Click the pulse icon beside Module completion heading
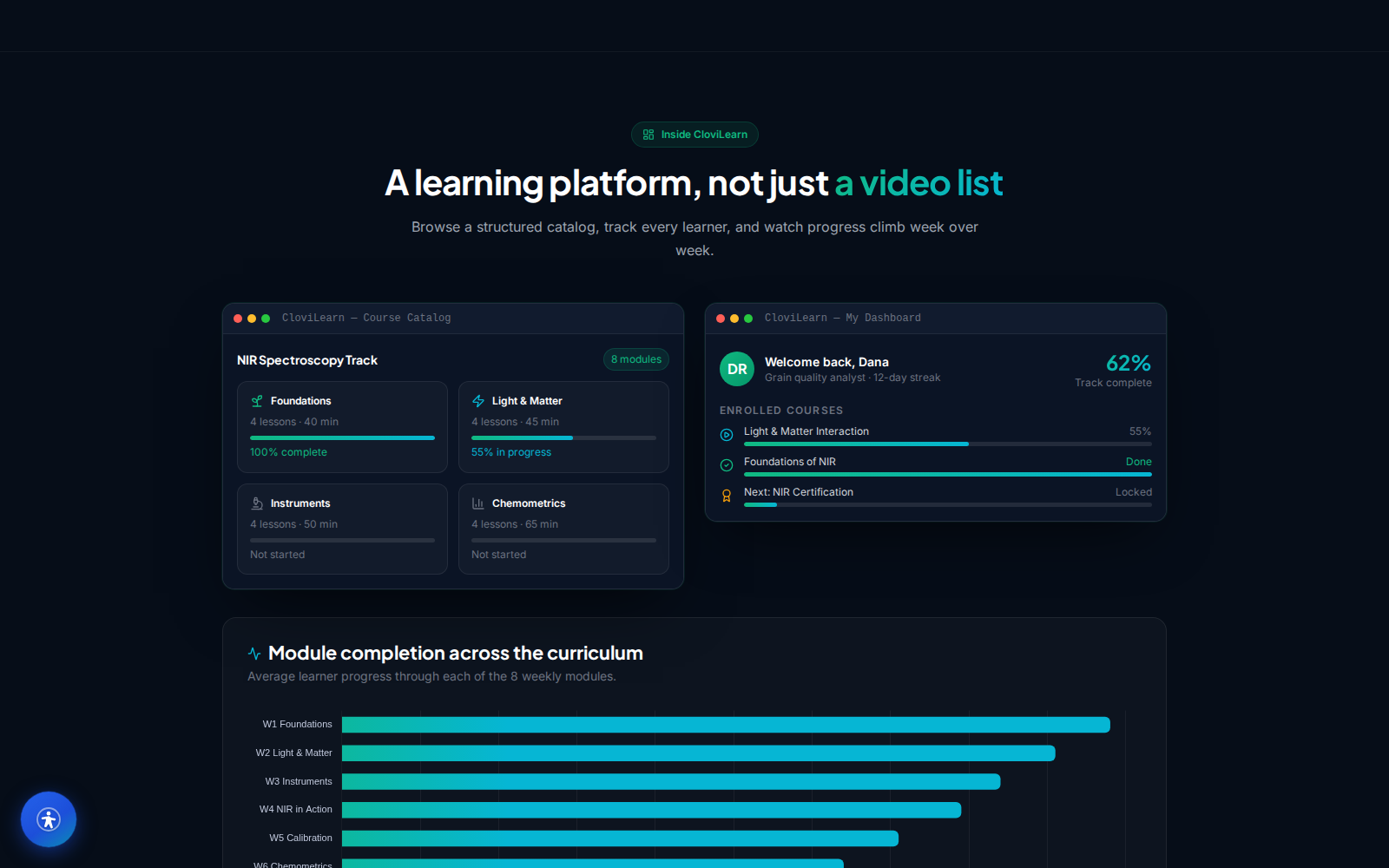Screen dimensions: 1389x868 [x=254, y=654]
